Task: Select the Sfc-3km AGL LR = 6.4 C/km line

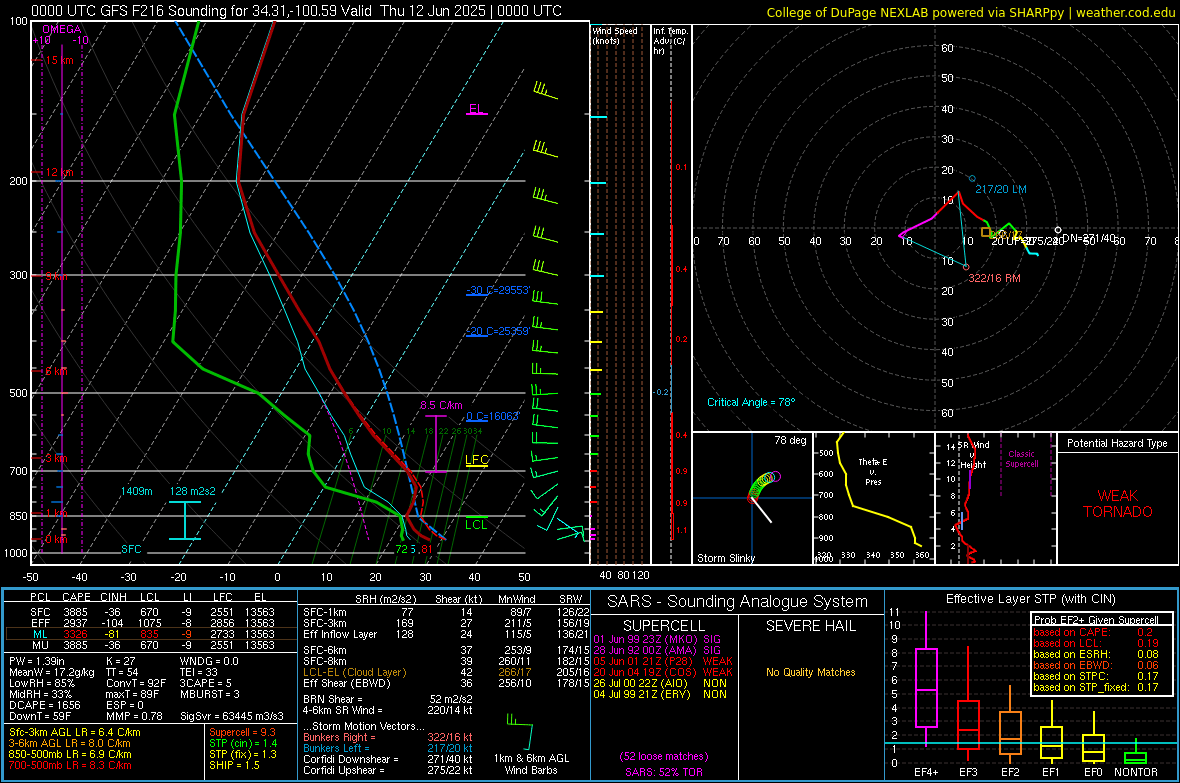Action: point(75,732)
